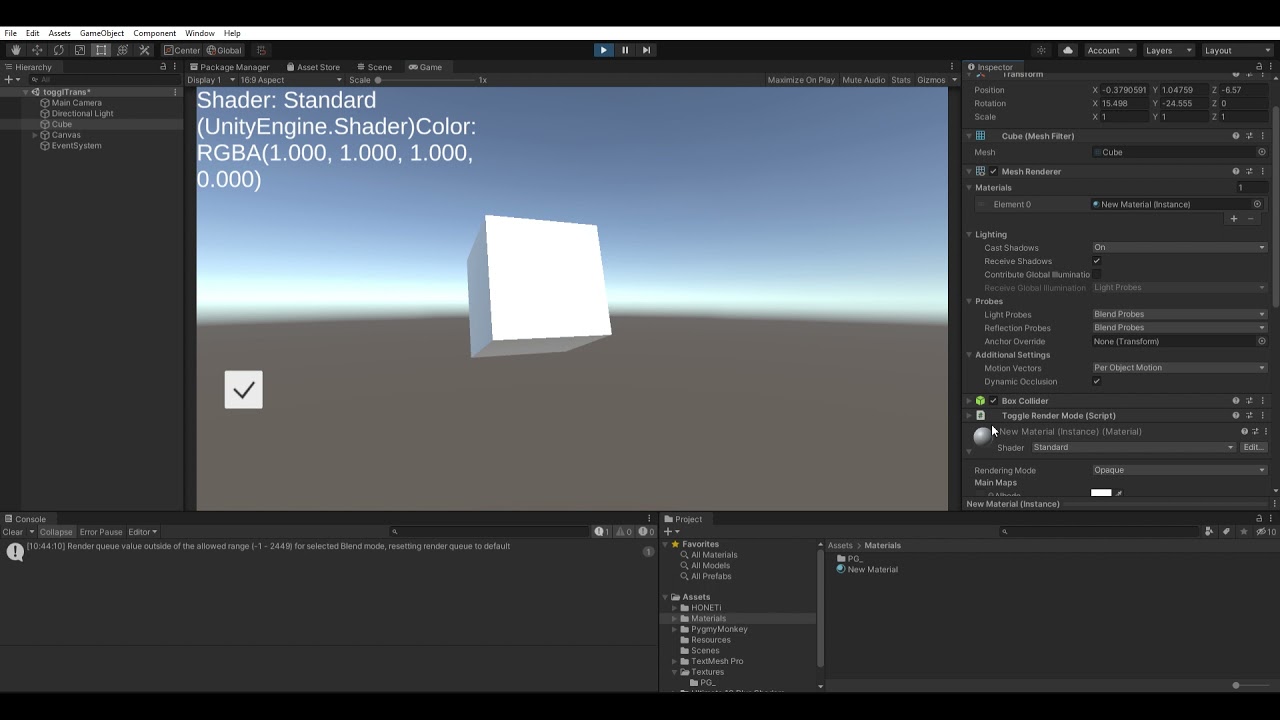1280x720 pixels.
Task: Click the Collapse button in the Console
Action: 56,531
